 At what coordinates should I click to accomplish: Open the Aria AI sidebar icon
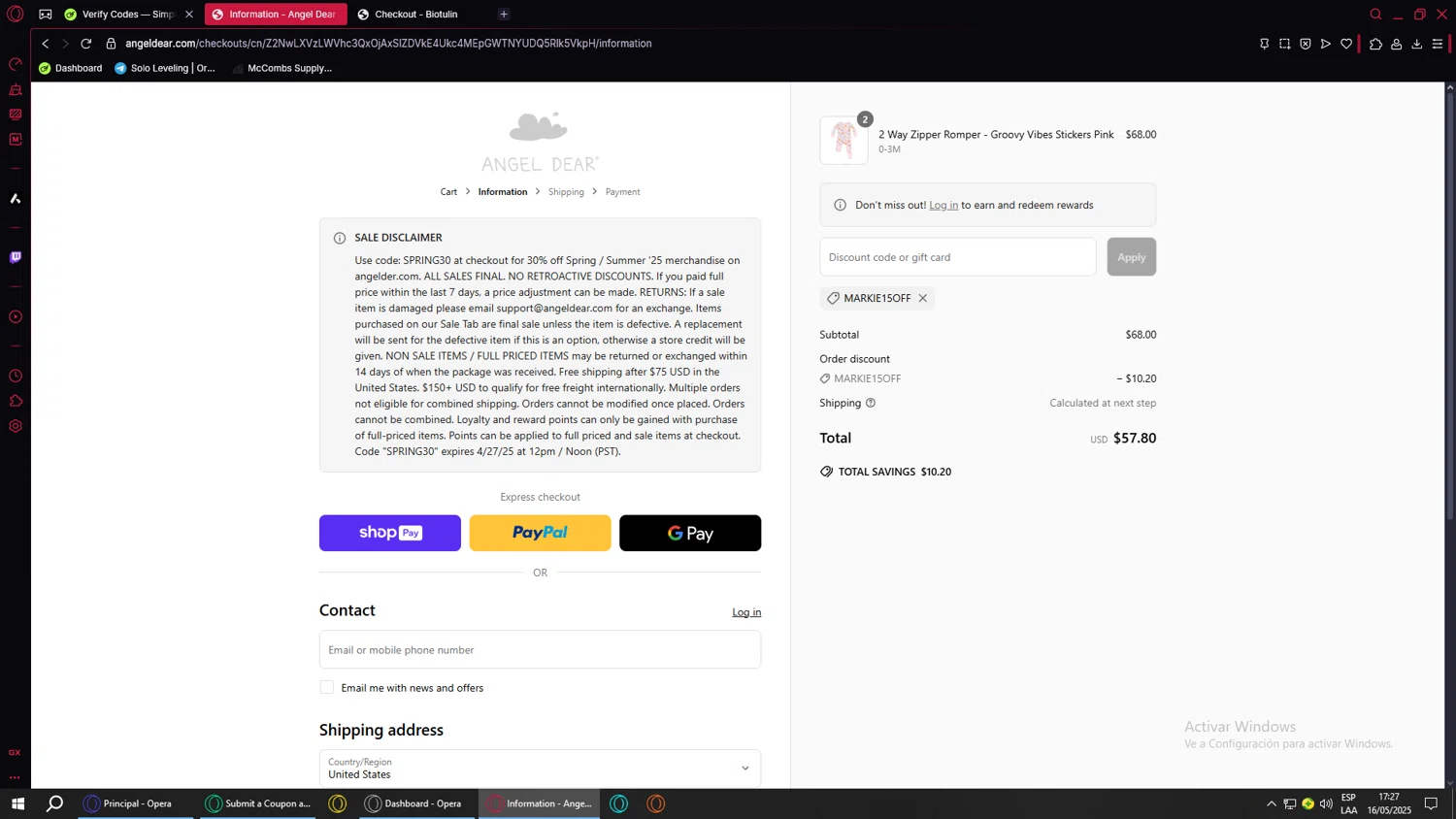[16, 198]
